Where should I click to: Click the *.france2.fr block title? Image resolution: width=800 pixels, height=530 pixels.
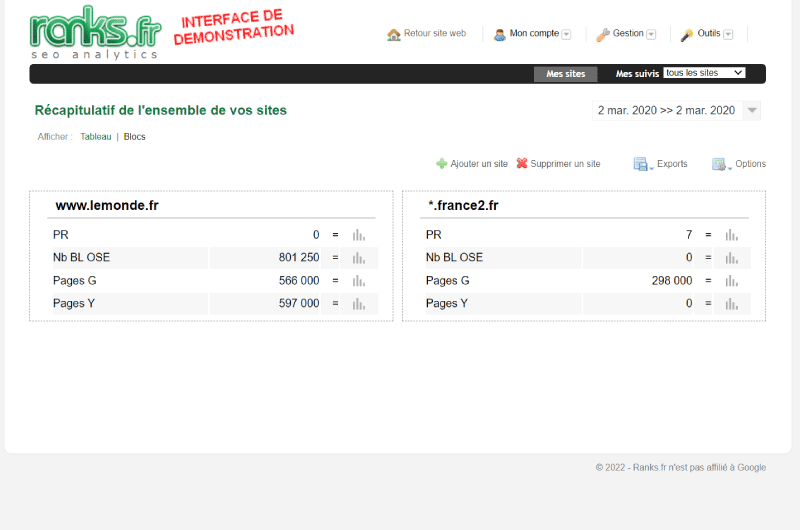pyautogui.click(x=463, y=205)
